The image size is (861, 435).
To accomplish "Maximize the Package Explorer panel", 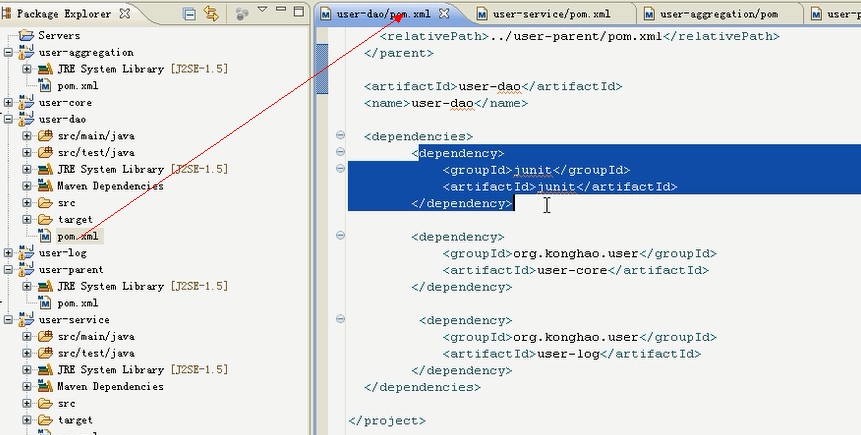I will click(299, 13).
